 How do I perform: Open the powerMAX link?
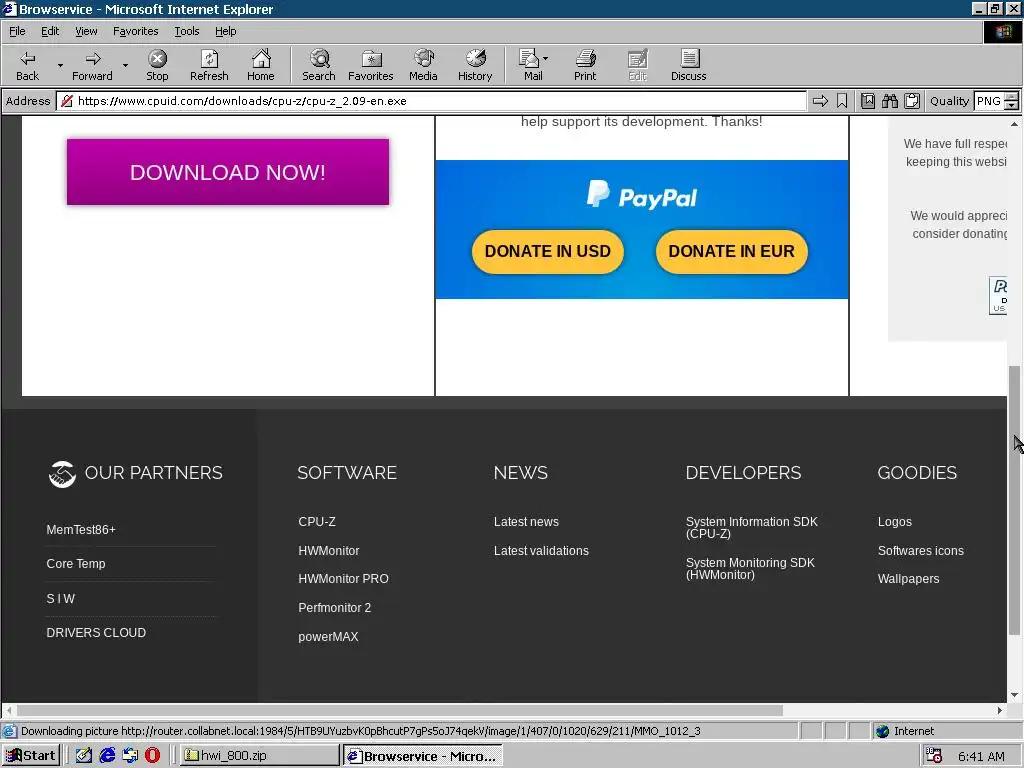[328, 636]
